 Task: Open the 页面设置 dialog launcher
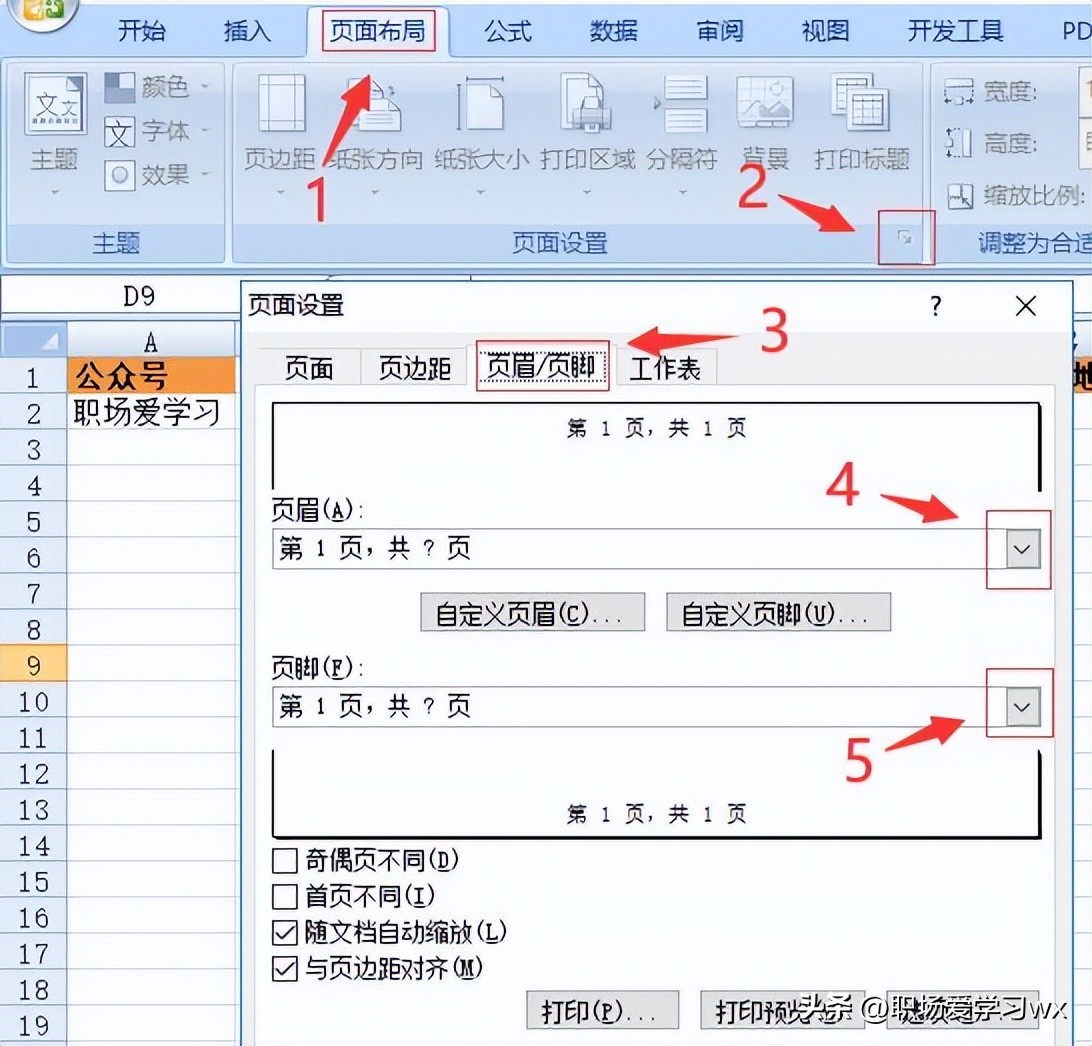click(x=905, y=237)
